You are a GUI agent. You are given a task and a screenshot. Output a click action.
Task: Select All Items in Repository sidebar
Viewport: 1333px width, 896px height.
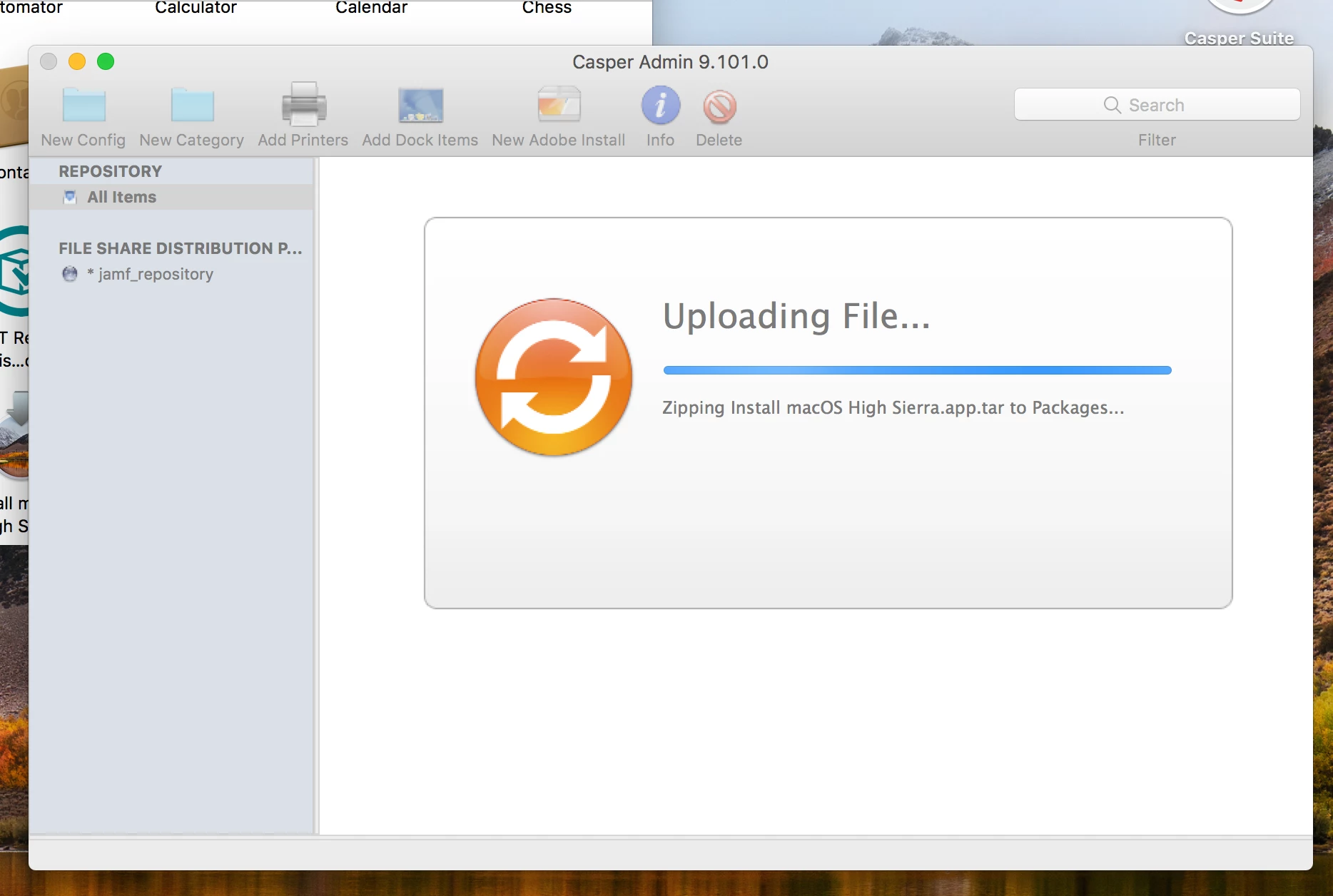(171, 197)
